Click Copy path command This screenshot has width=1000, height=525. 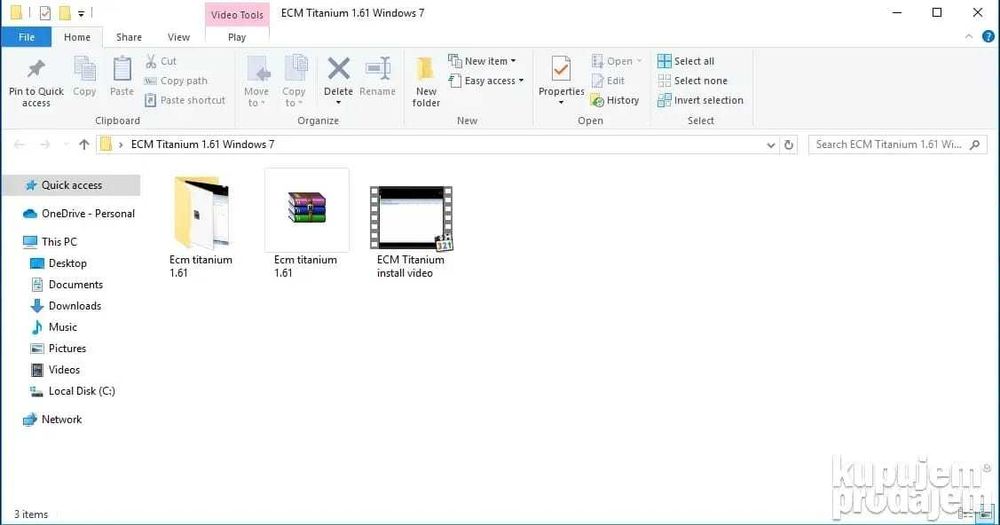pos(176,81)
